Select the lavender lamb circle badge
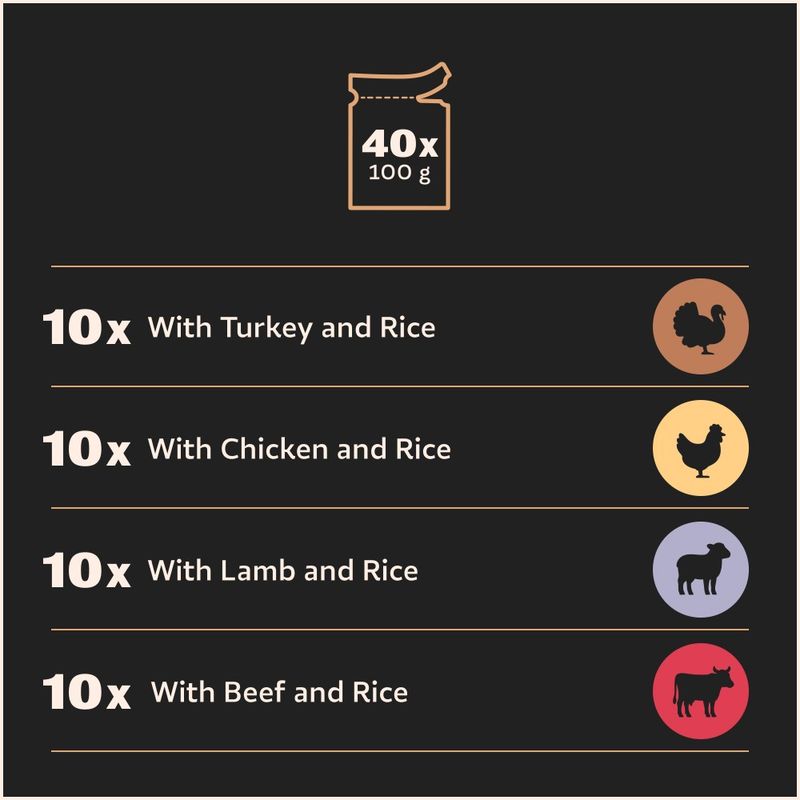The width and height of the screenshot is (800, 800). click(701, 569)
